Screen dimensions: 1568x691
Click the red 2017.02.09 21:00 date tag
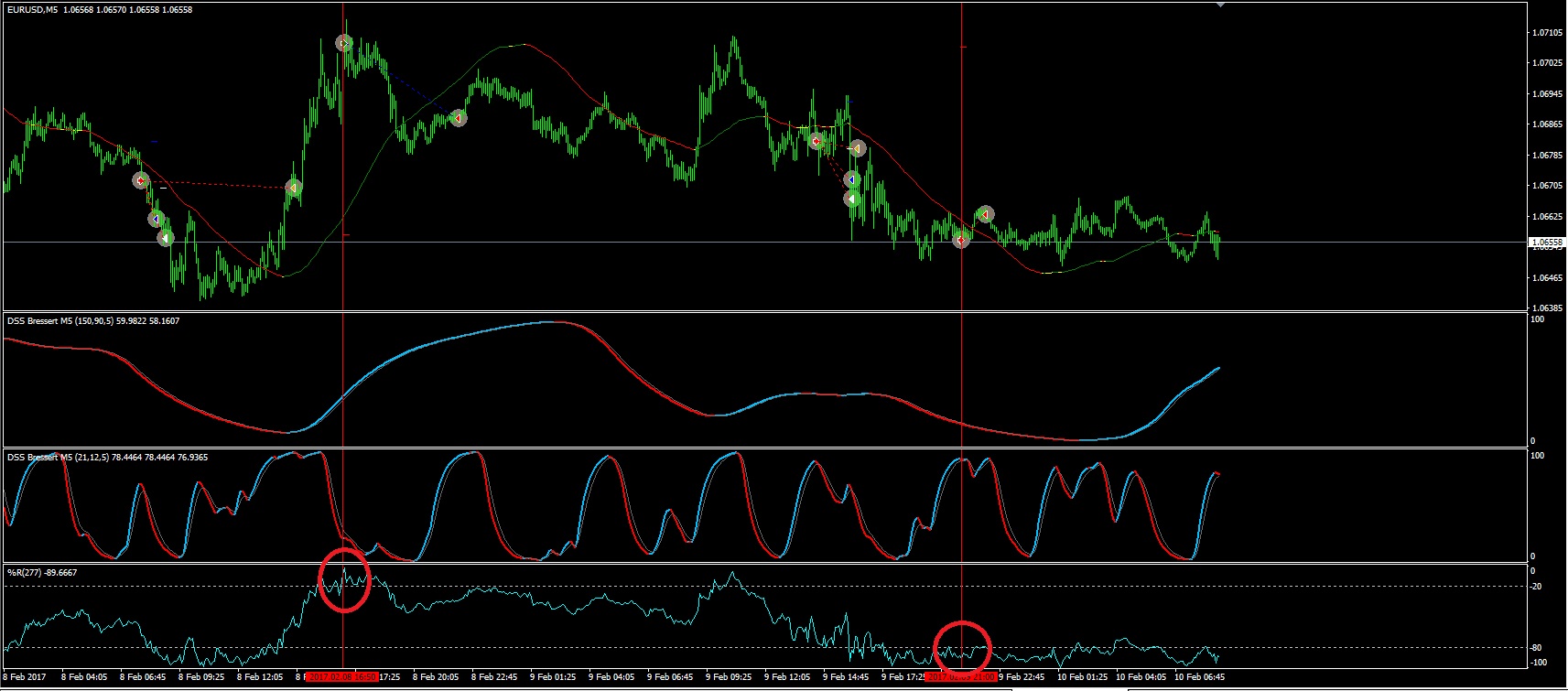point(961,677)
